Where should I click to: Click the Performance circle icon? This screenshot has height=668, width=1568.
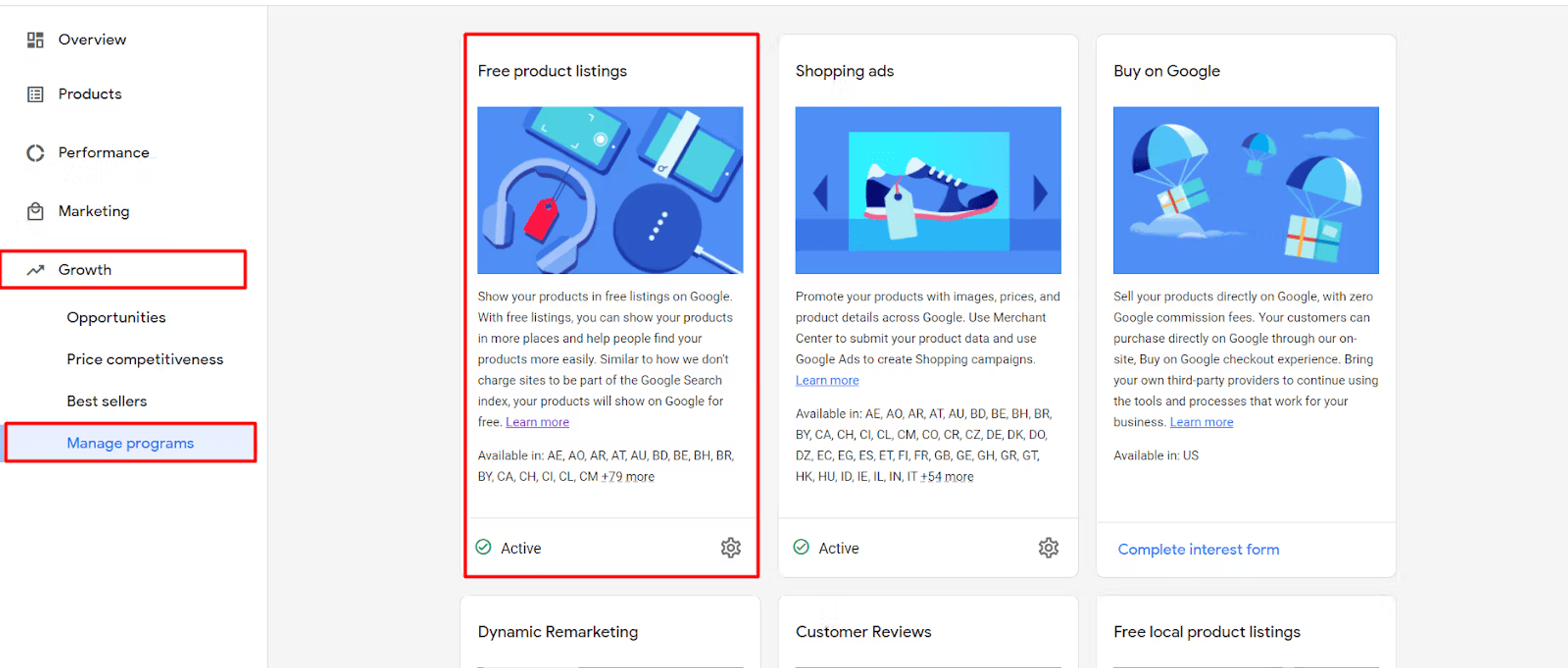(x=35, y=153)
